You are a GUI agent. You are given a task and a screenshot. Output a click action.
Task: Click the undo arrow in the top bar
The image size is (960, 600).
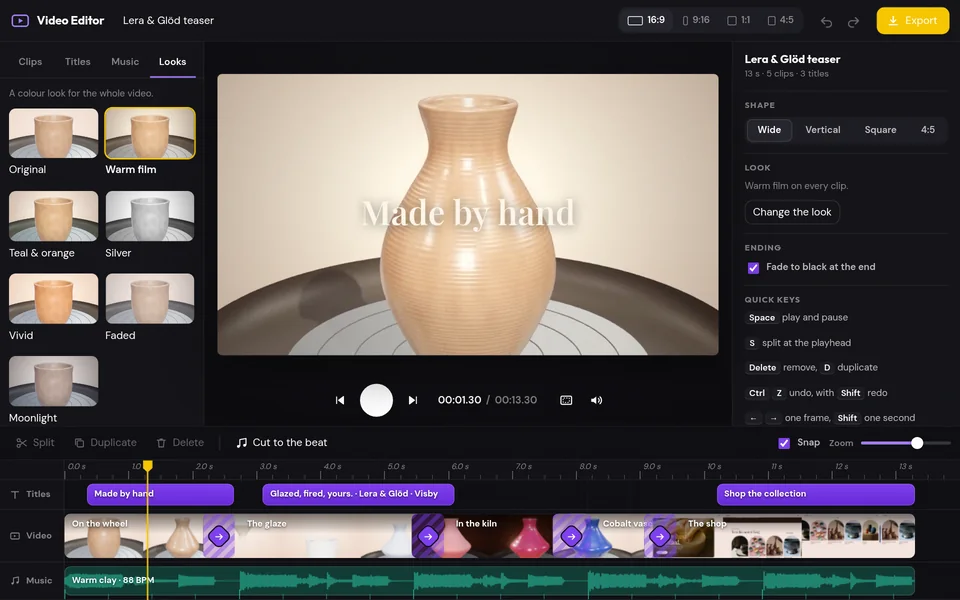827,22
